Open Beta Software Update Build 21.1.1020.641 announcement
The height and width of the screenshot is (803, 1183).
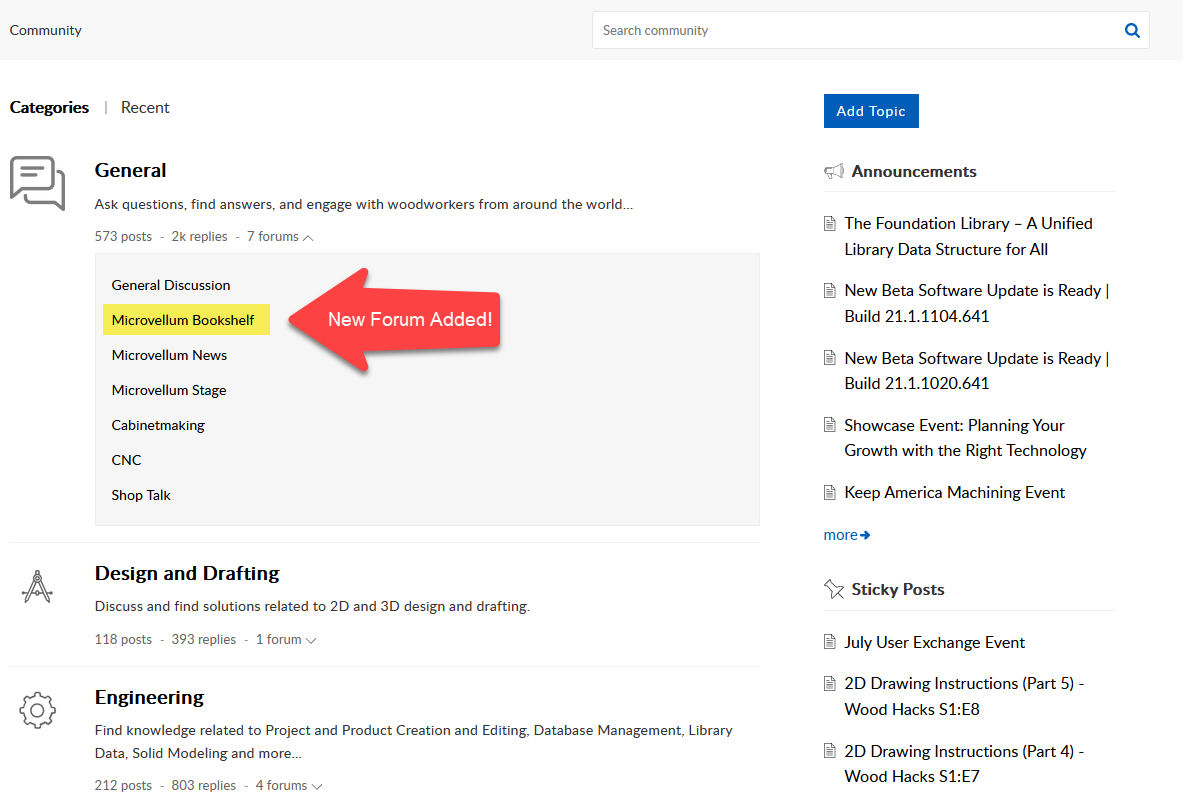pyautogui.click(x=977, y=371)
